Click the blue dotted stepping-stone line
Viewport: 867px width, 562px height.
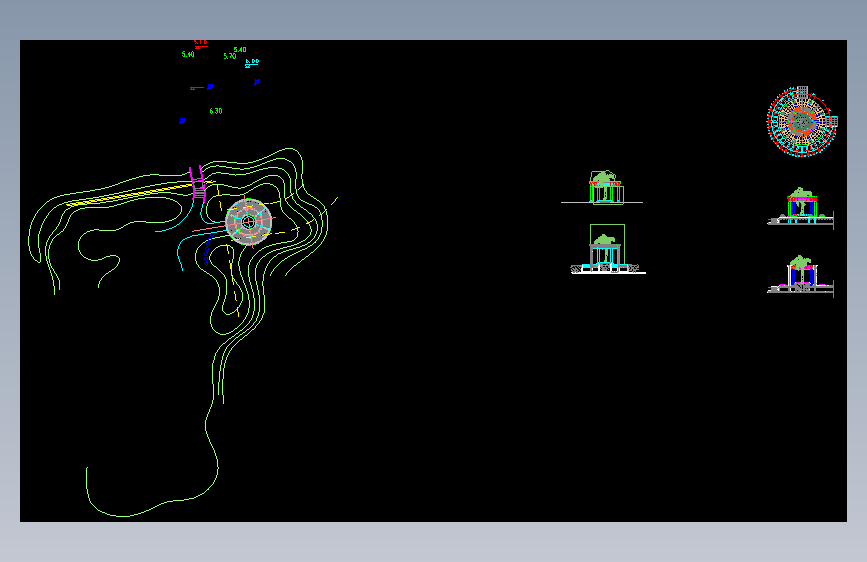208,249
